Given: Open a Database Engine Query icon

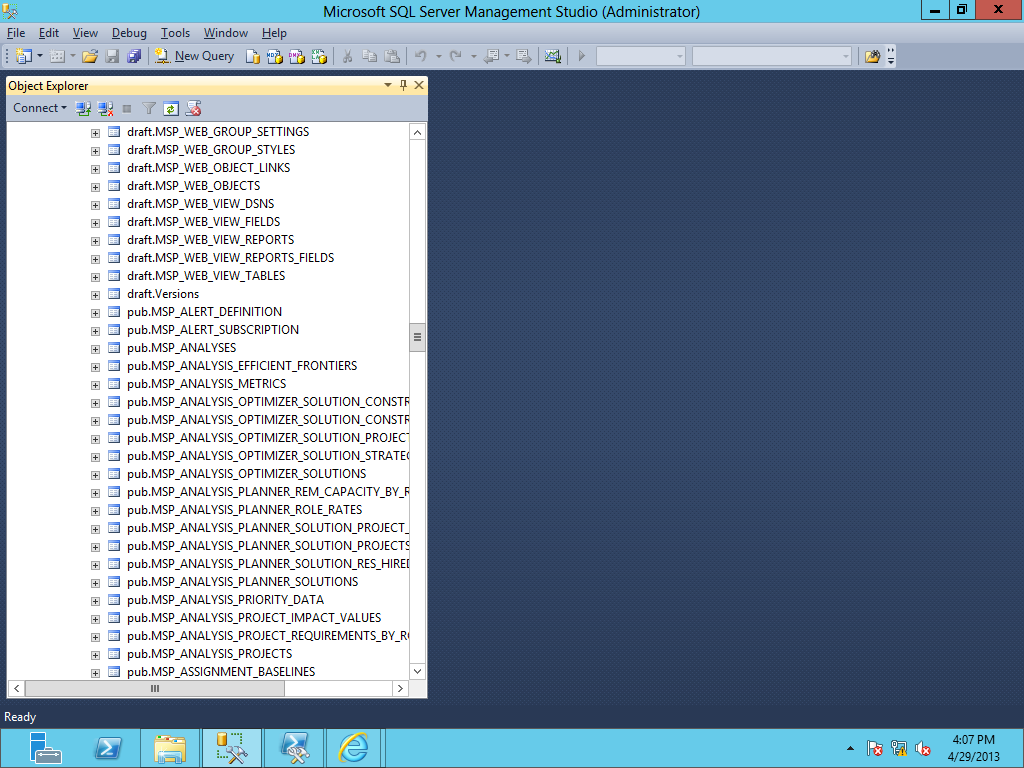Looking at the screenshot, I should [x=253, y=56].
